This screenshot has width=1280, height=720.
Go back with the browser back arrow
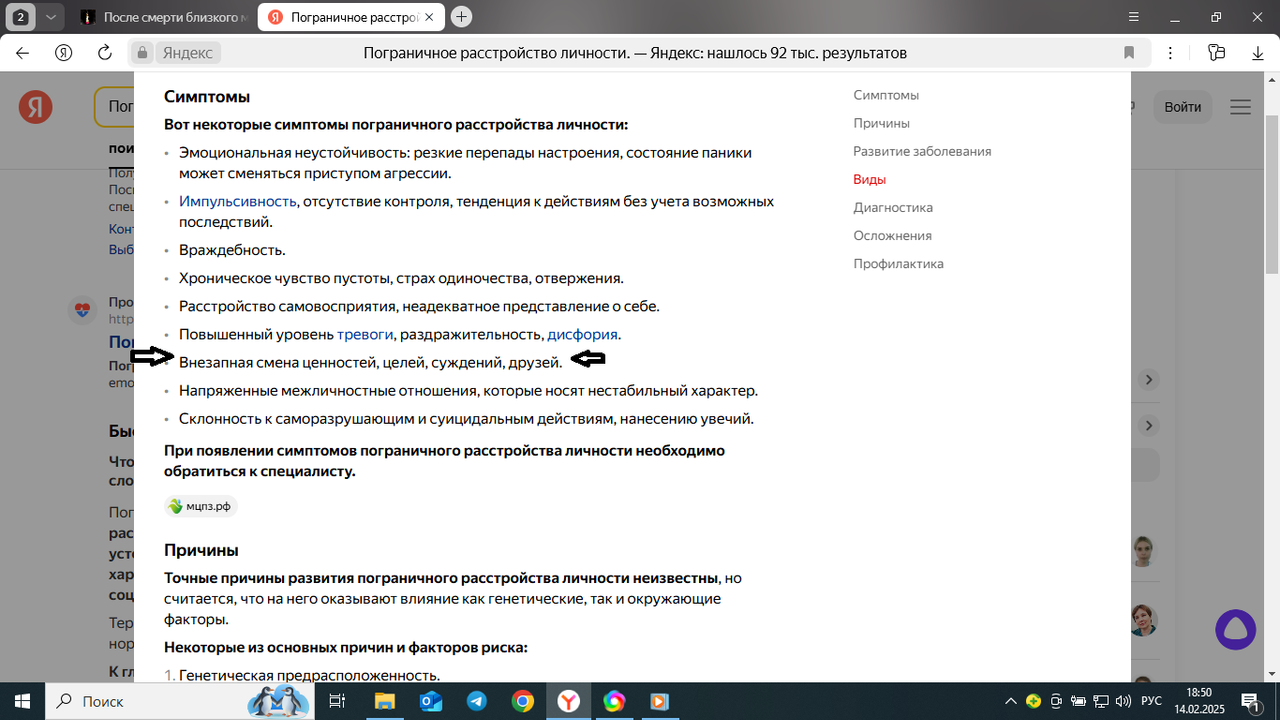pos(22,53)
